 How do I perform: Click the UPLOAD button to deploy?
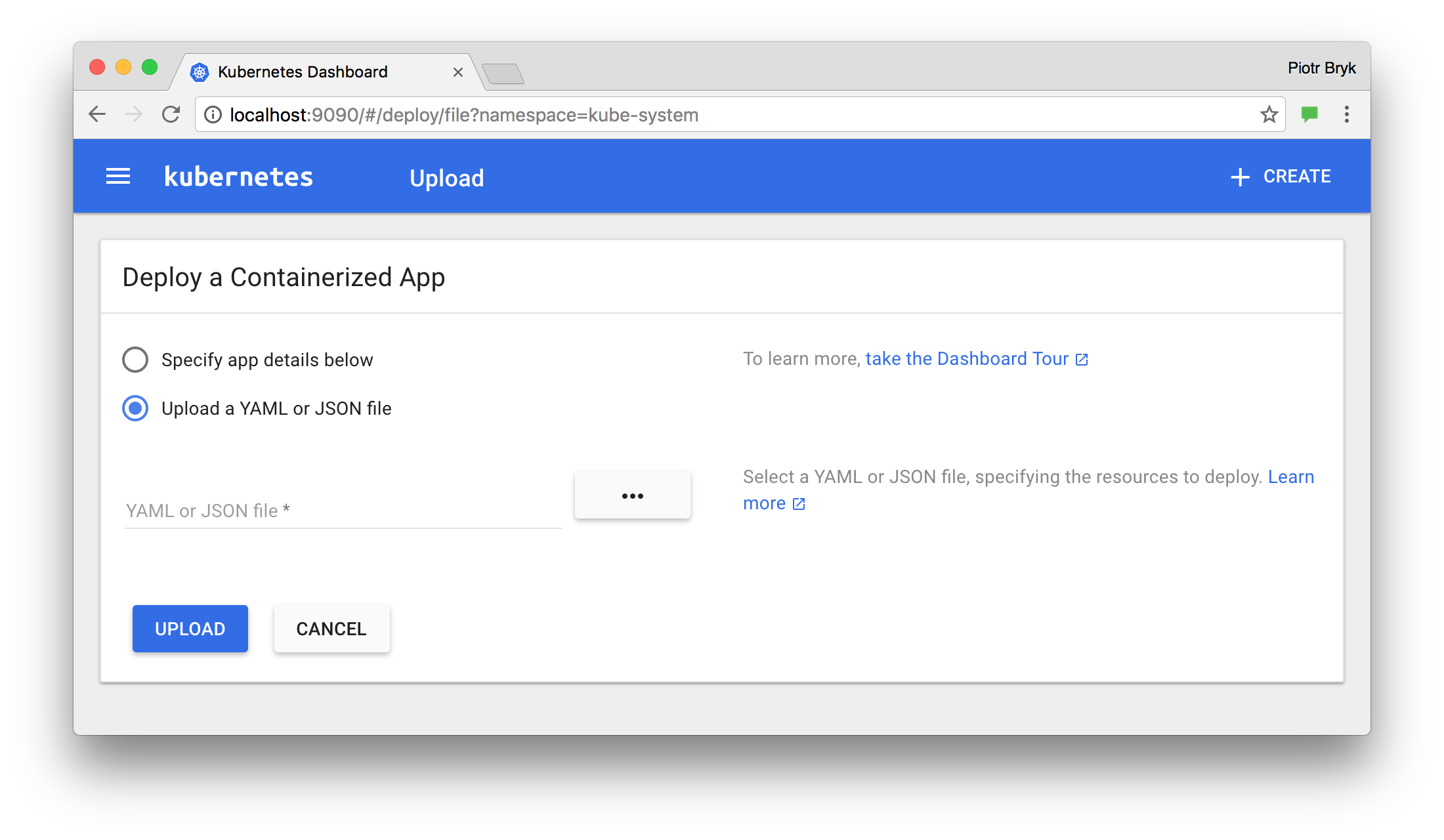190,628
